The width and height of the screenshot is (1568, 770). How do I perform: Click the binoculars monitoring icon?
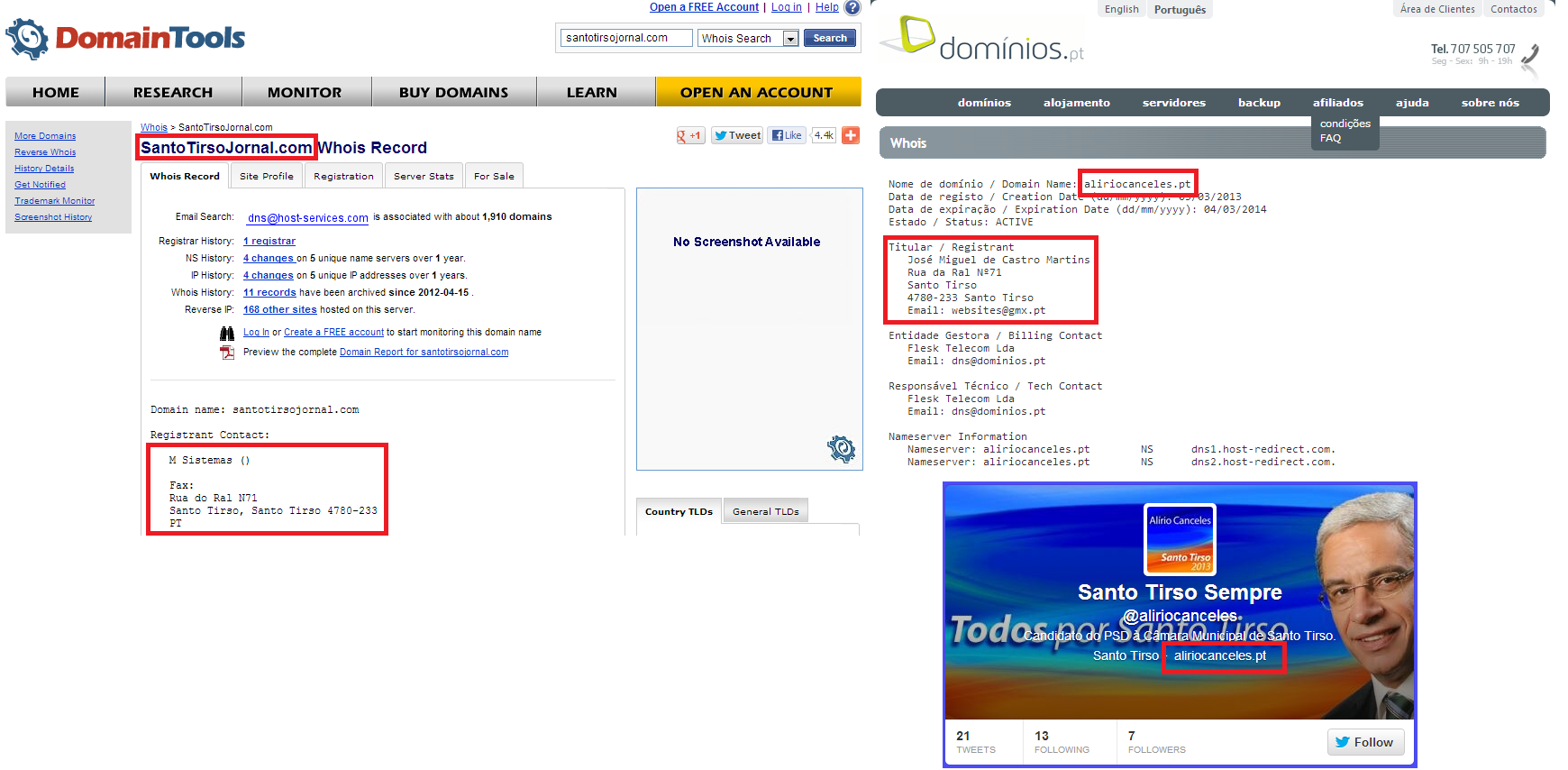click(x=227, y=333)
